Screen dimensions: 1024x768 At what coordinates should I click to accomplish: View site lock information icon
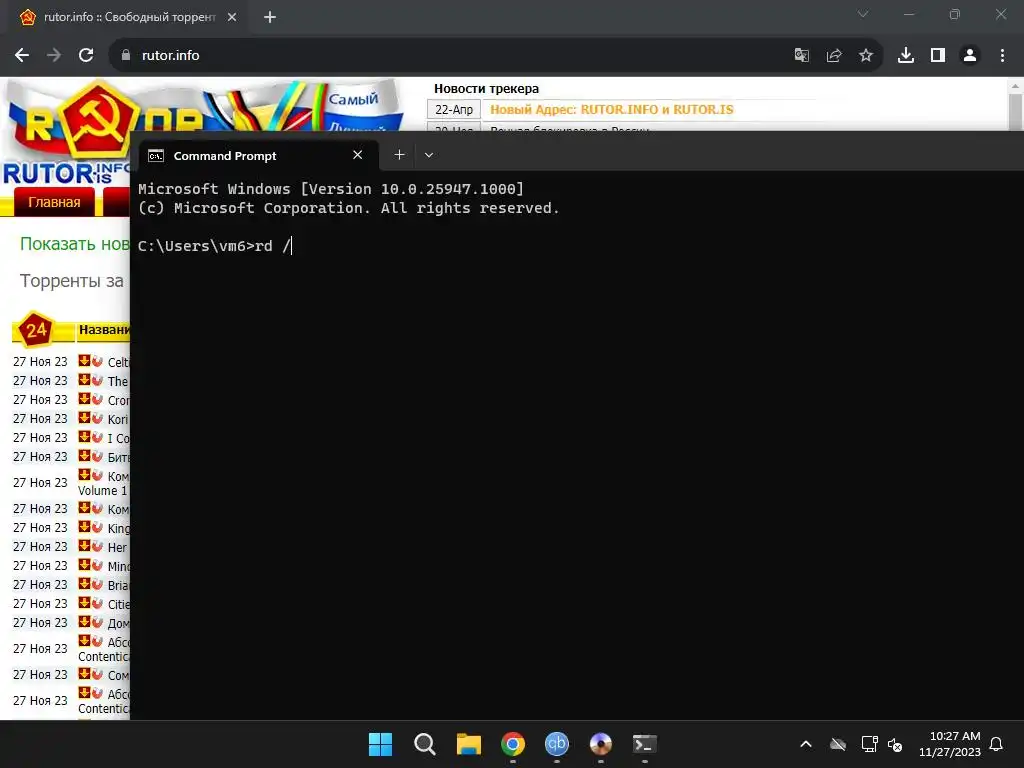126,56
